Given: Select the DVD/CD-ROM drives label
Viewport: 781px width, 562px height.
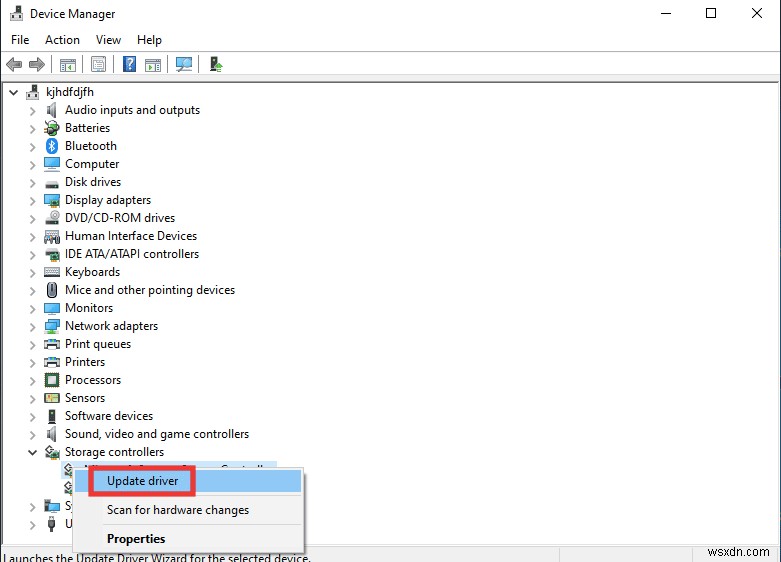Looking at the screenshot, I should coord(120,218).
